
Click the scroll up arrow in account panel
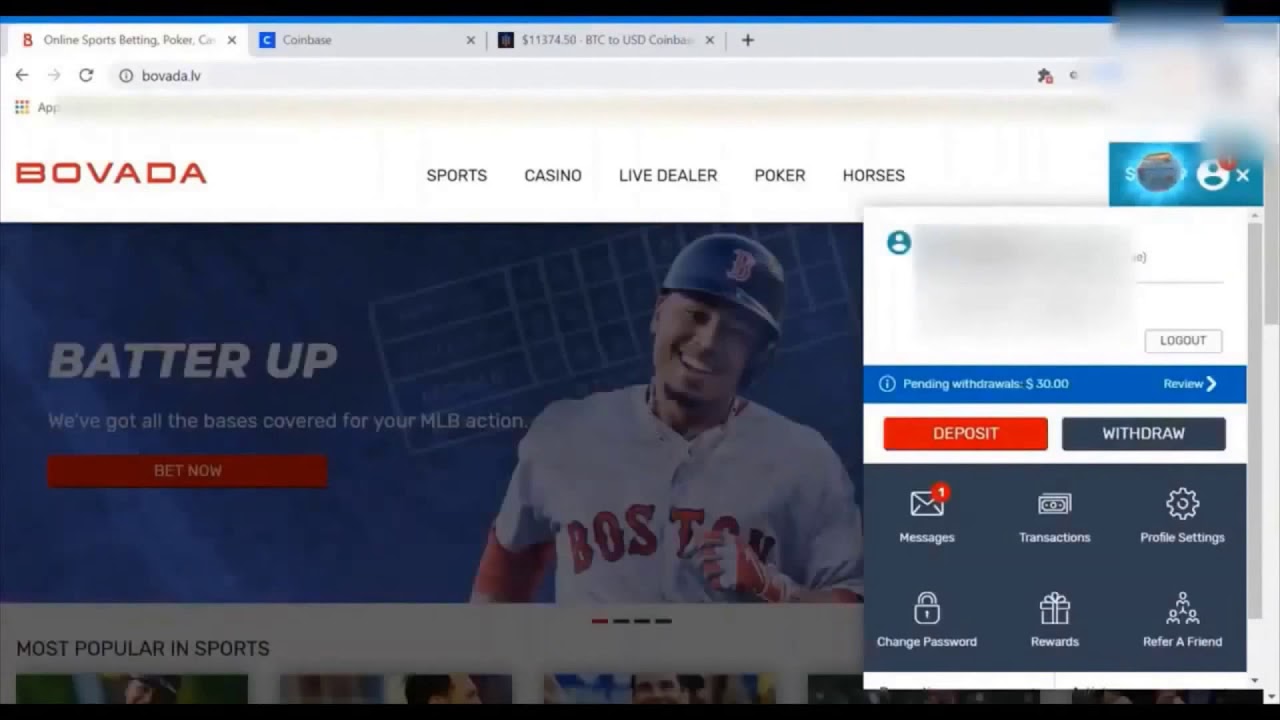click(1255, 215)
